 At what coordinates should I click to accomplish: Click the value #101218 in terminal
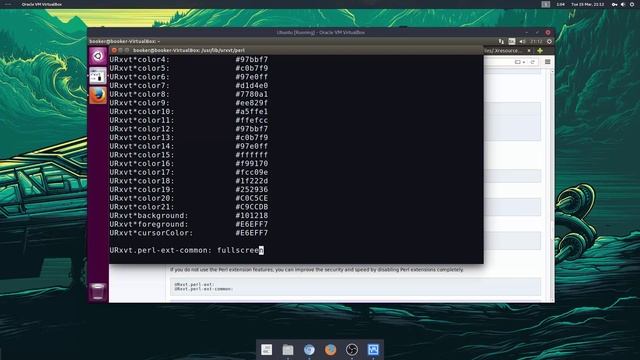point(252,216)
